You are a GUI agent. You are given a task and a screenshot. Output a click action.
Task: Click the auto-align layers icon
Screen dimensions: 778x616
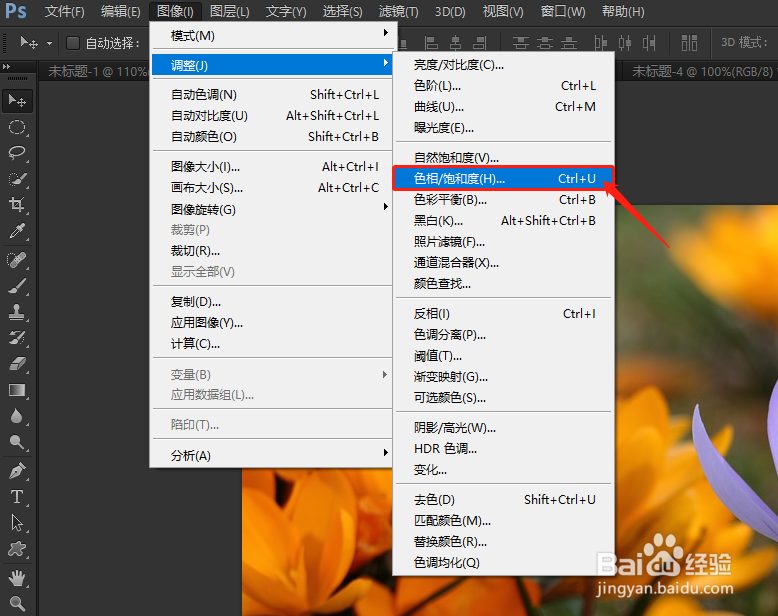(x=689, y=43)
